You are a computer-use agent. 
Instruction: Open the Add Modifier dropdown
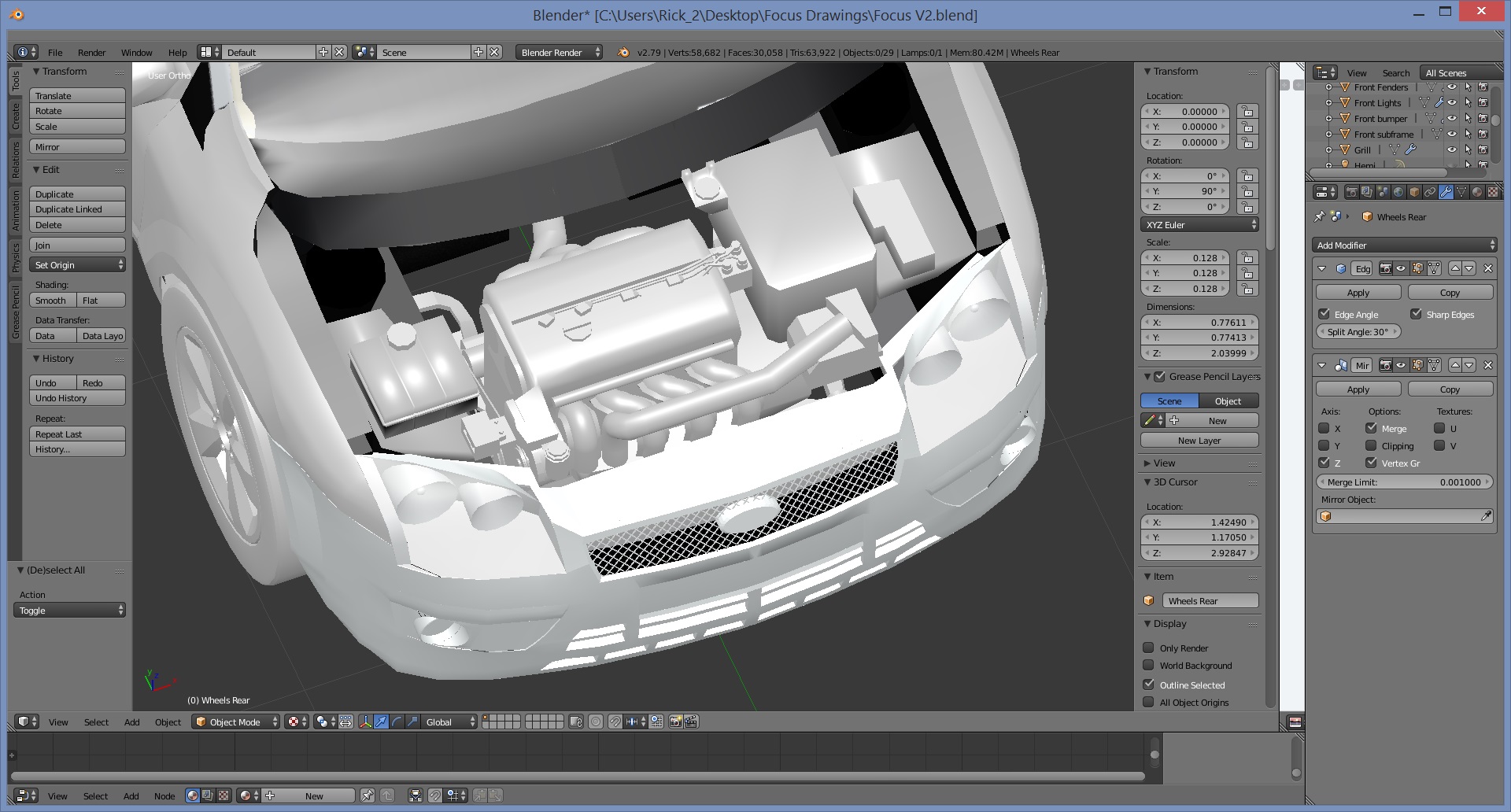pyautogui.click(x=1405, y=245)
